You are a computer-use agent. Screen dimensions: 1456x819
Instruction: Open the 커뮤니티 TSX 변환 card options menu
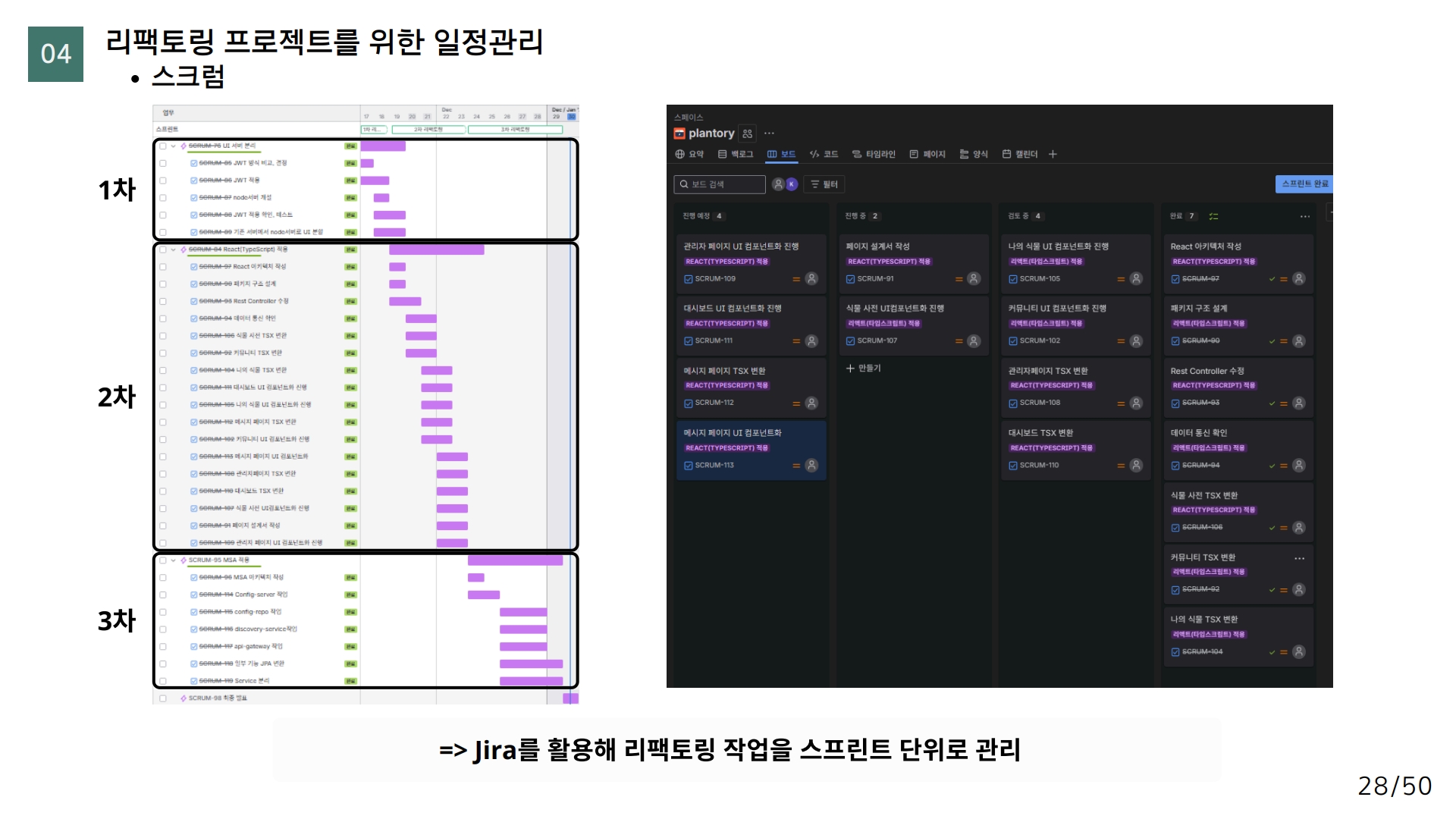(x=1299, y=558)
